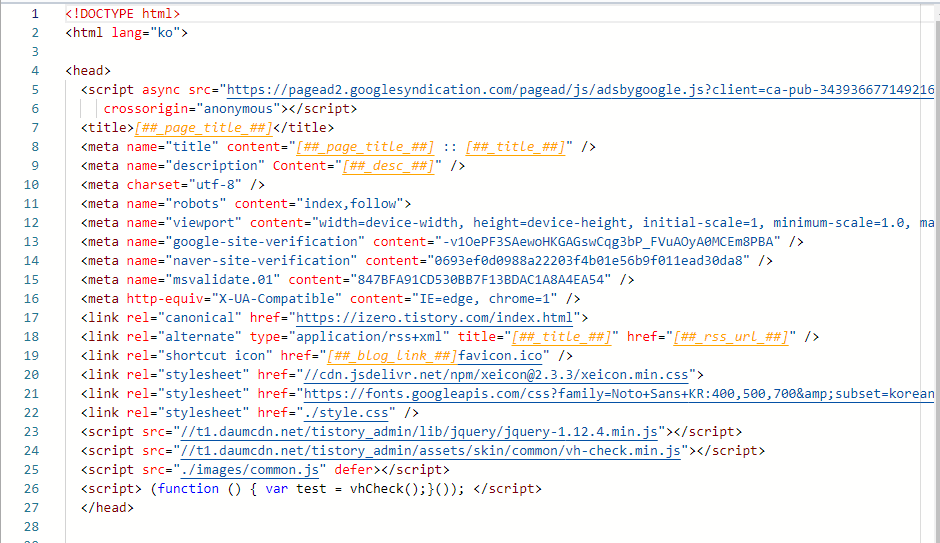This screenshot has height=543, width=940.
Task: Click line number 17 in the gutter
Action: tap(31, 318)
